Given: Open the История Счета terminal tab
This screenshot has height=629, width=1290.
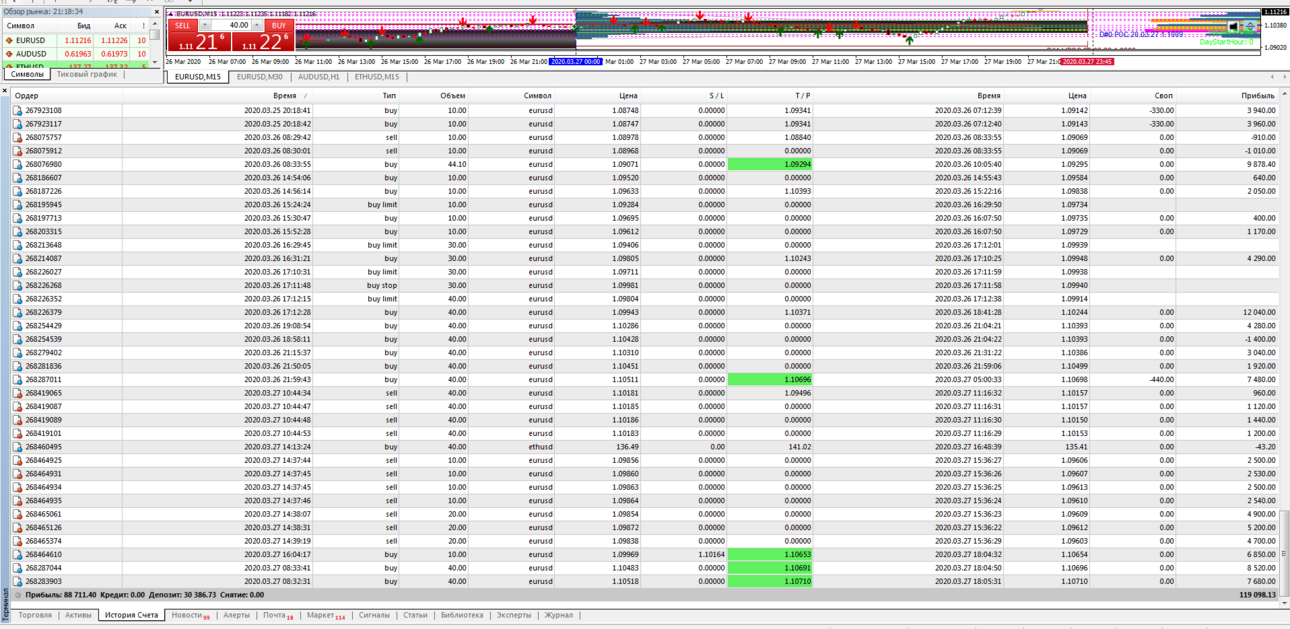Looking at the screenshot, I should [131, 615].
